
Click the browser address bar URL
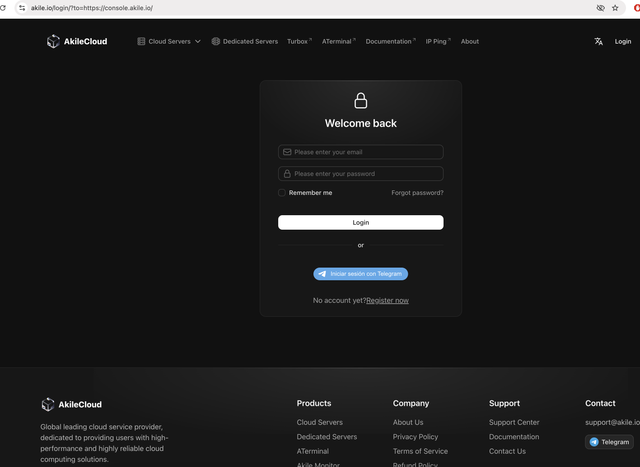point(91,8)
